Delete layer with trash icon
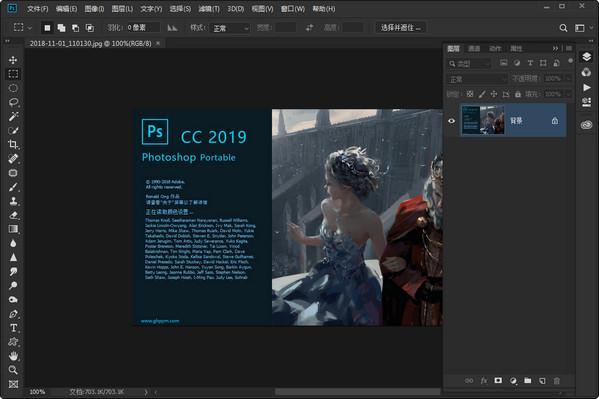This screenshot has height=399, width=599. point(557,380)
